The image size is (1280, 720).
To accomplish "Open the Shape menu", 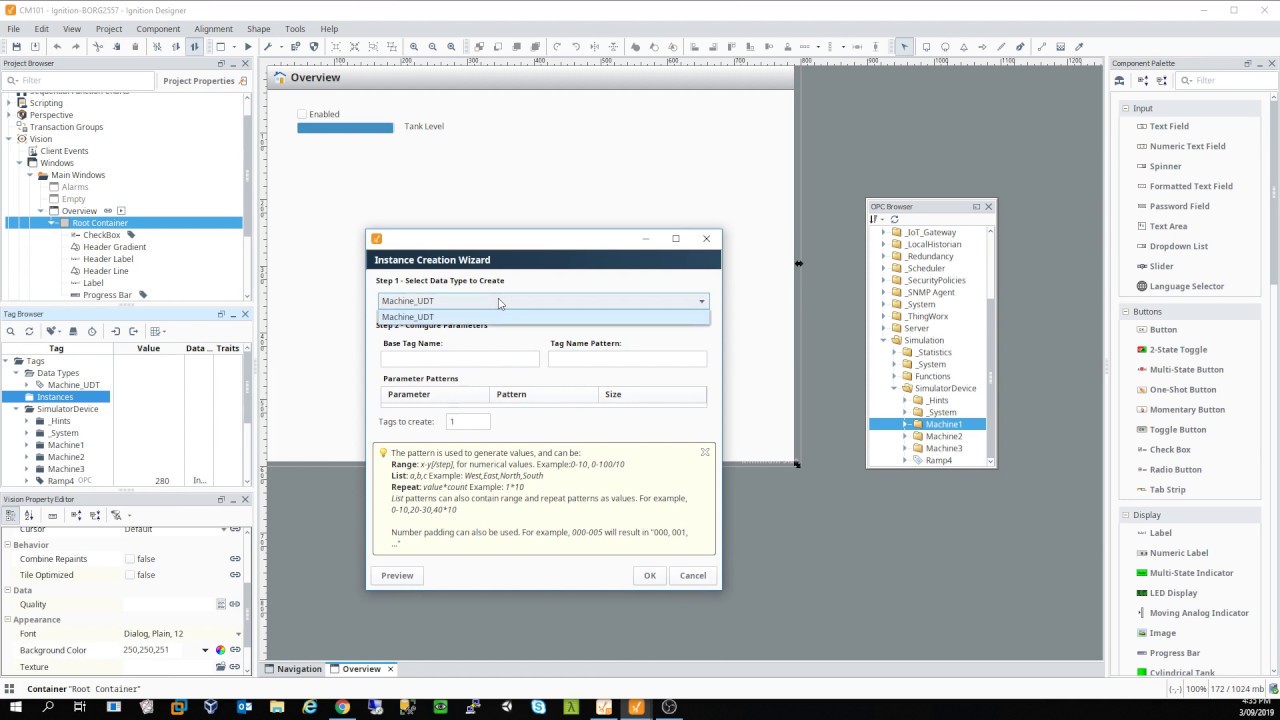I will tap(258, 29).
